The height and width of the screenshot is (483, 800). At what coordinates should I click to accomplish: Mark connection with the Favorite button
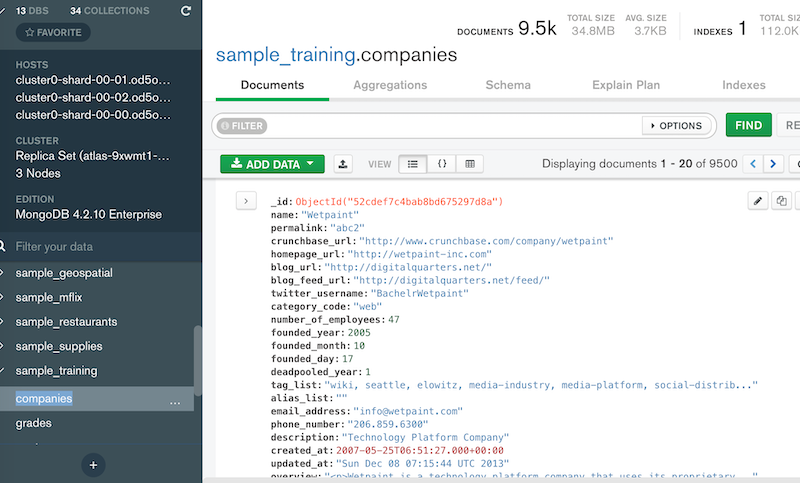[x=53, y=32]
